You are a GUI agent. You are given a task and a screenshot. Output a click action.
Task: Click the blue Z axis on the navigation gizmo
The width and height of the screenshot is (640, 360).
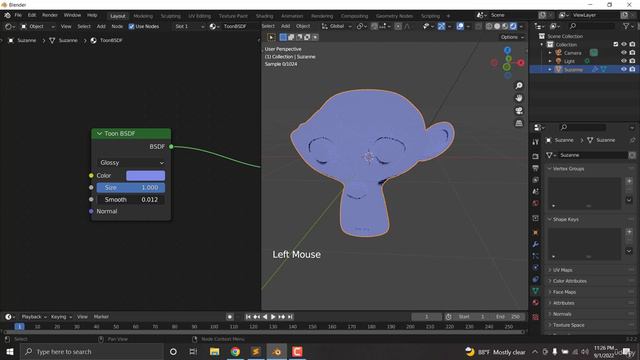(507, 50)
